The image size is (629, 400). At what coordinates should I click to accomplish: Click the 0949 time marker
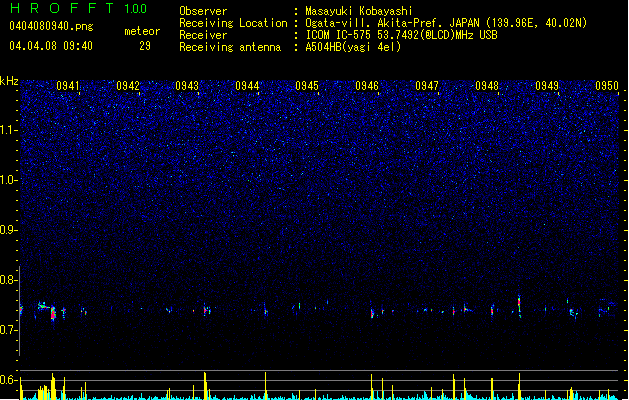click(547, 86)
